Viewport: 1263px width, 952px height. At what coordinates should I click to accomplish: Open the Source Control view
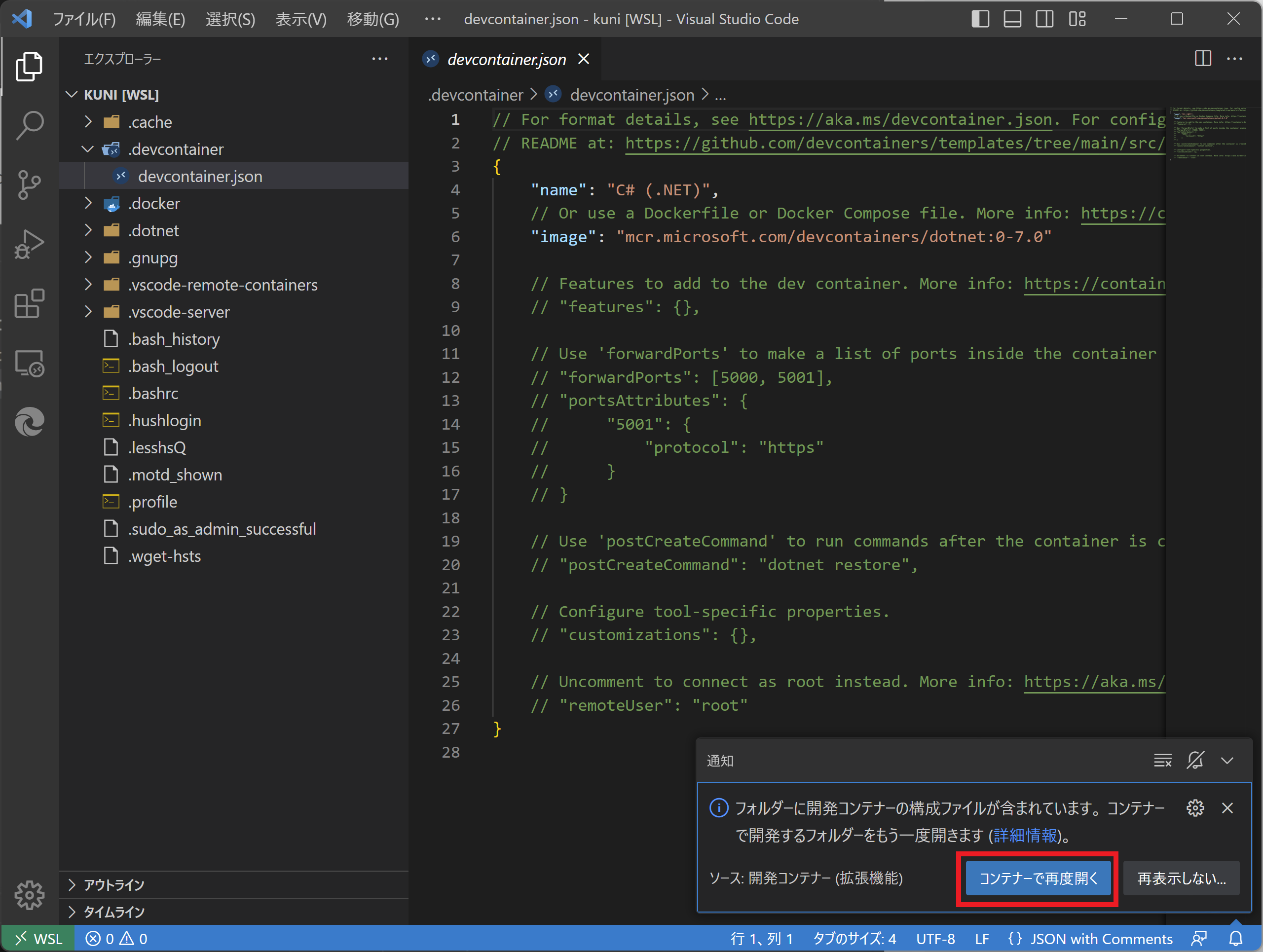tap(29, 184)
